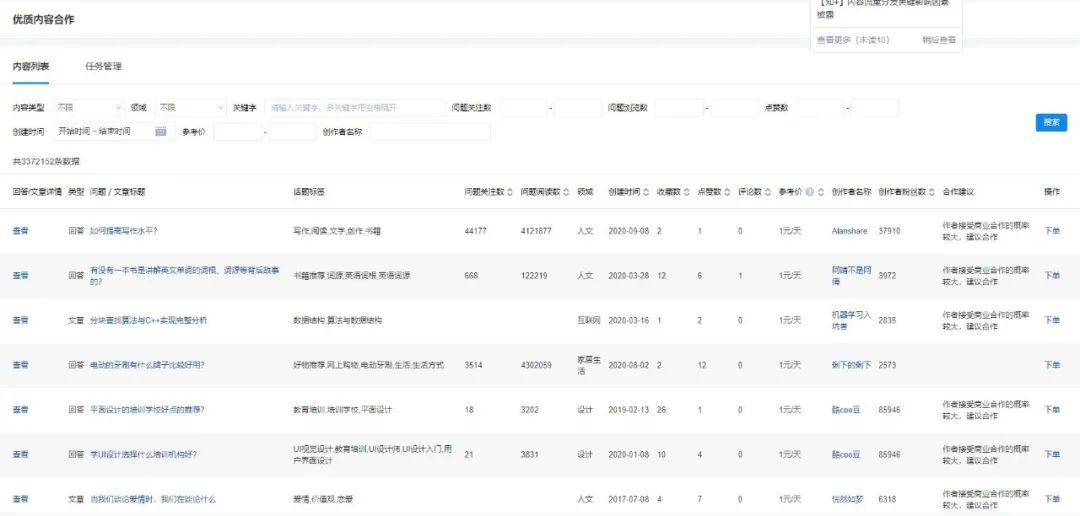
Task: Click the 参考价 maximum value field
Action: click(292, 132)
